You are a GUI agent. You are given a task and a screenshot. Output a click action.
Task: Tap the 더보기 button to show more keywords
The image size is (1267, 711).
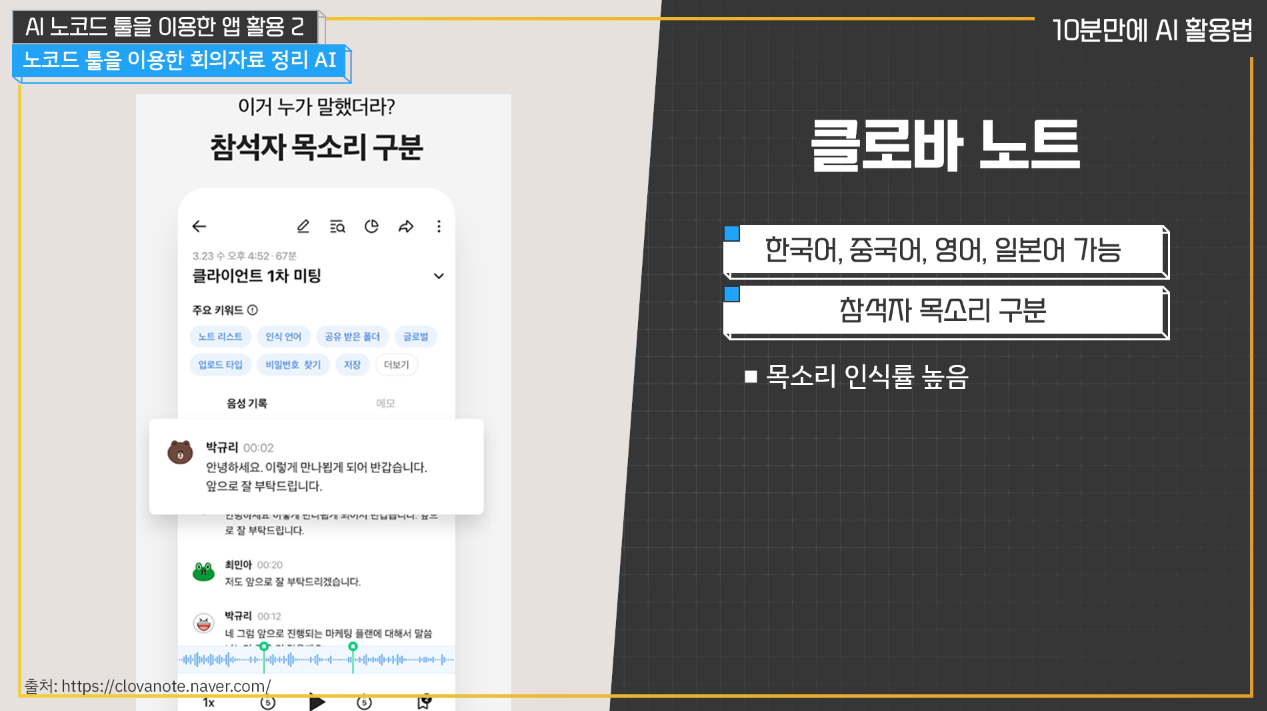click(397, 365)
